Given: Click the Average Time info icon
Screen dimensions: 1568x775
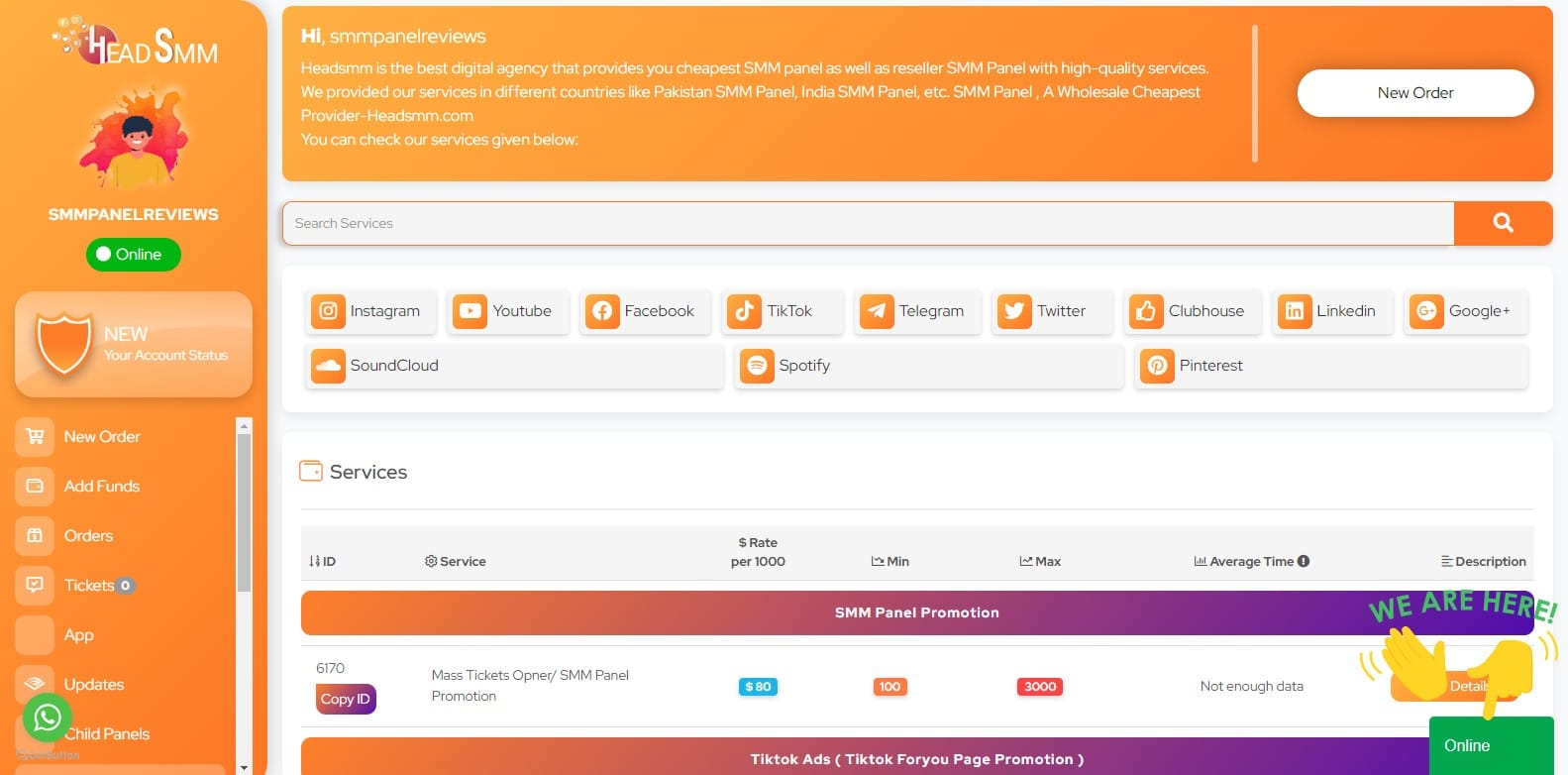Looking at the screenshot, I should pyautogui.click(x=1304, y=561).
